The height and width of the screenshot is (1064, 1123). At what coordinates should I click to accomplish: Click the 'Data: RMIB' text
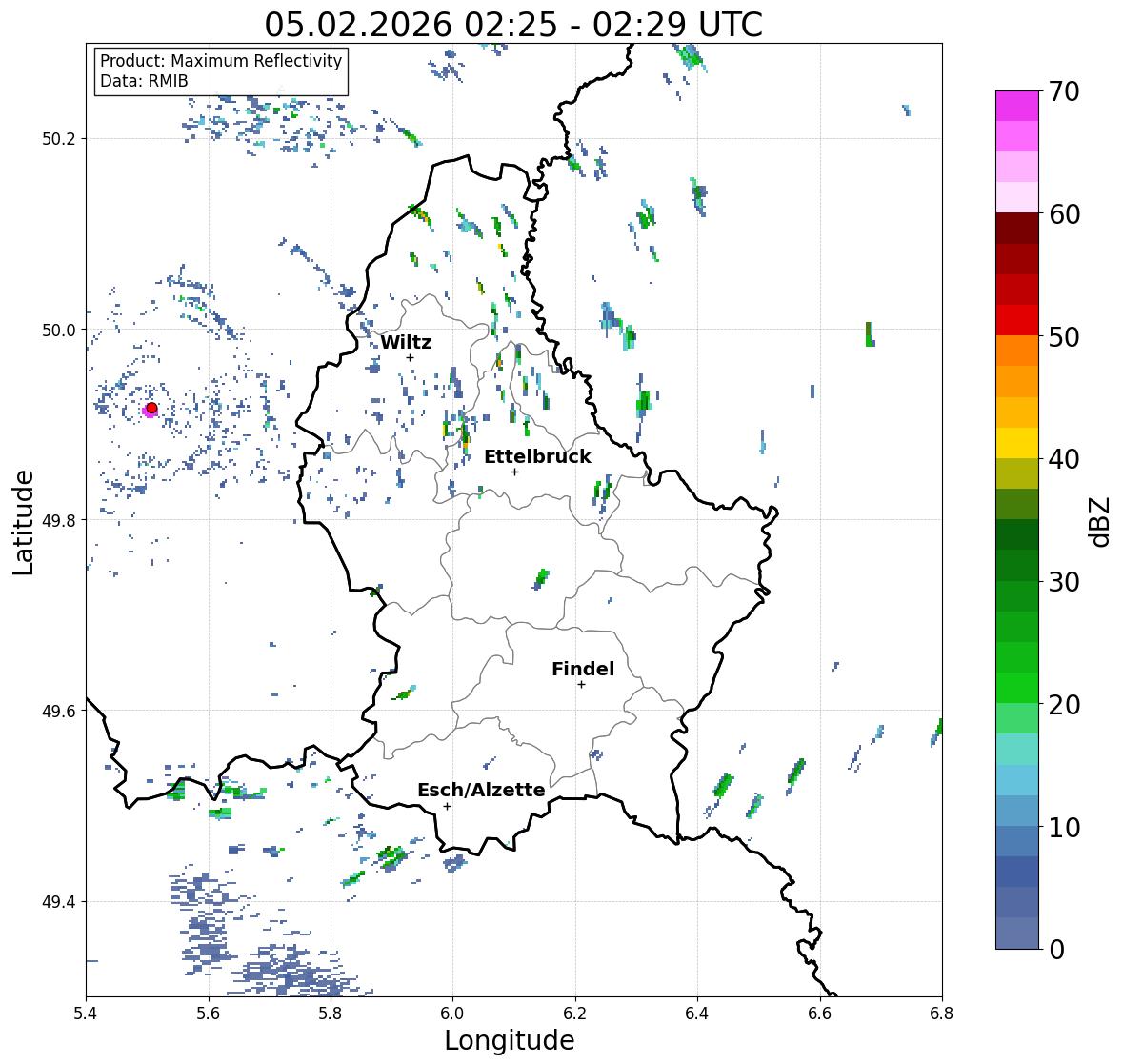pyautogui.click(x=144, y=81)
